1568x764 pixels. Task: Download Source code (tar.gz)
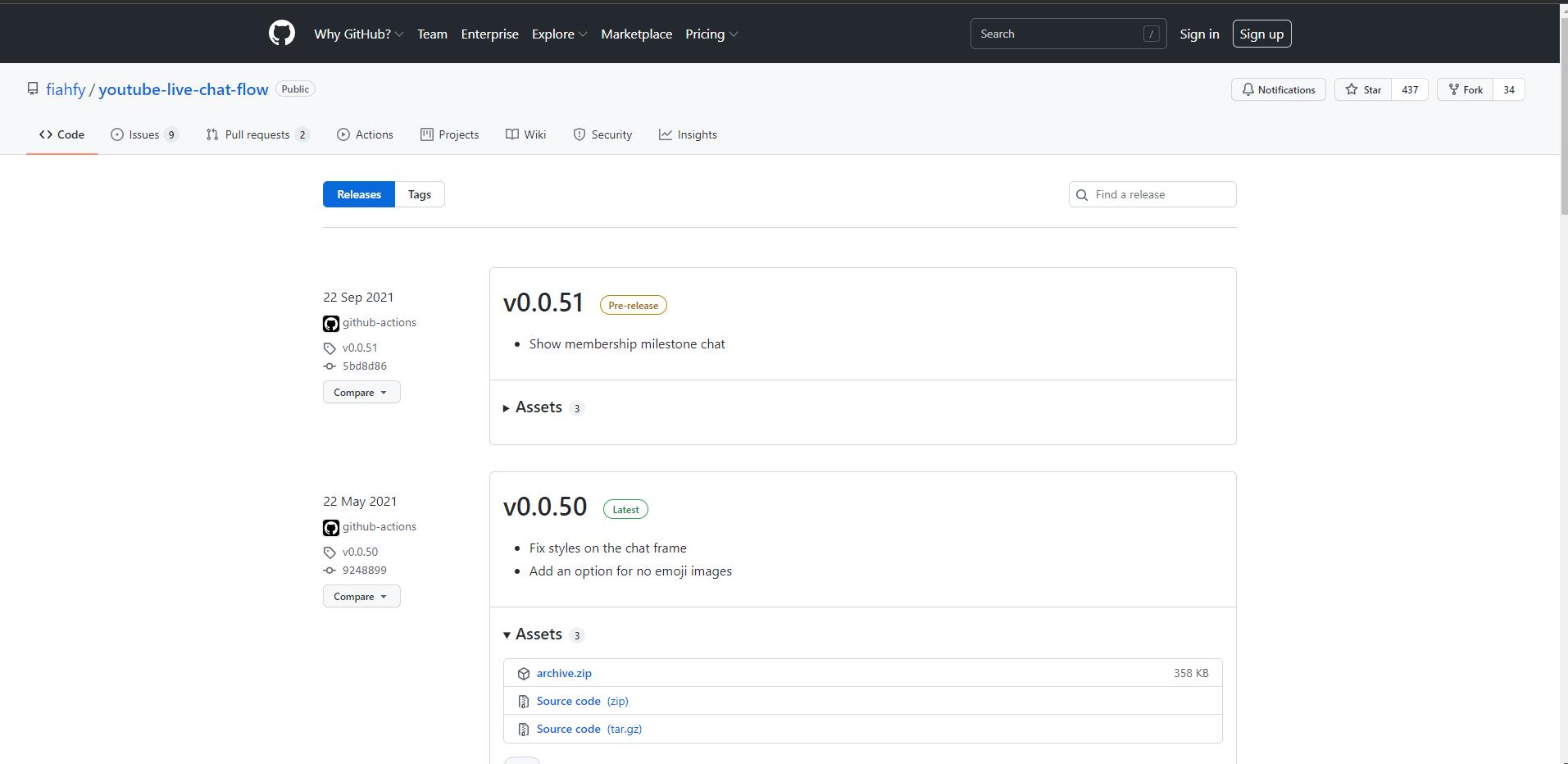(x=589, y=729)
